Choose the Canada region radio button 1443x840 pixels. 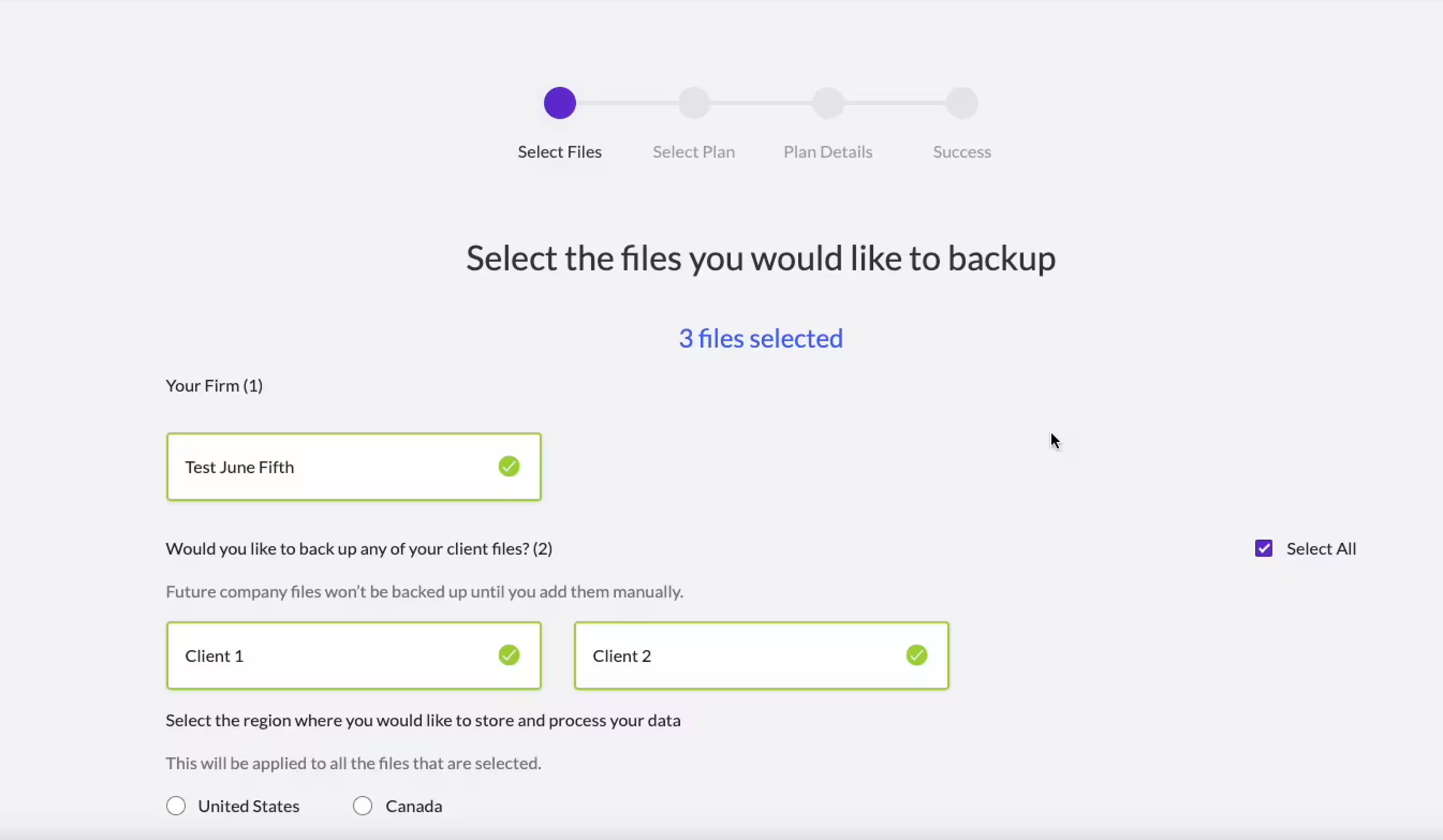coord(363,806)
